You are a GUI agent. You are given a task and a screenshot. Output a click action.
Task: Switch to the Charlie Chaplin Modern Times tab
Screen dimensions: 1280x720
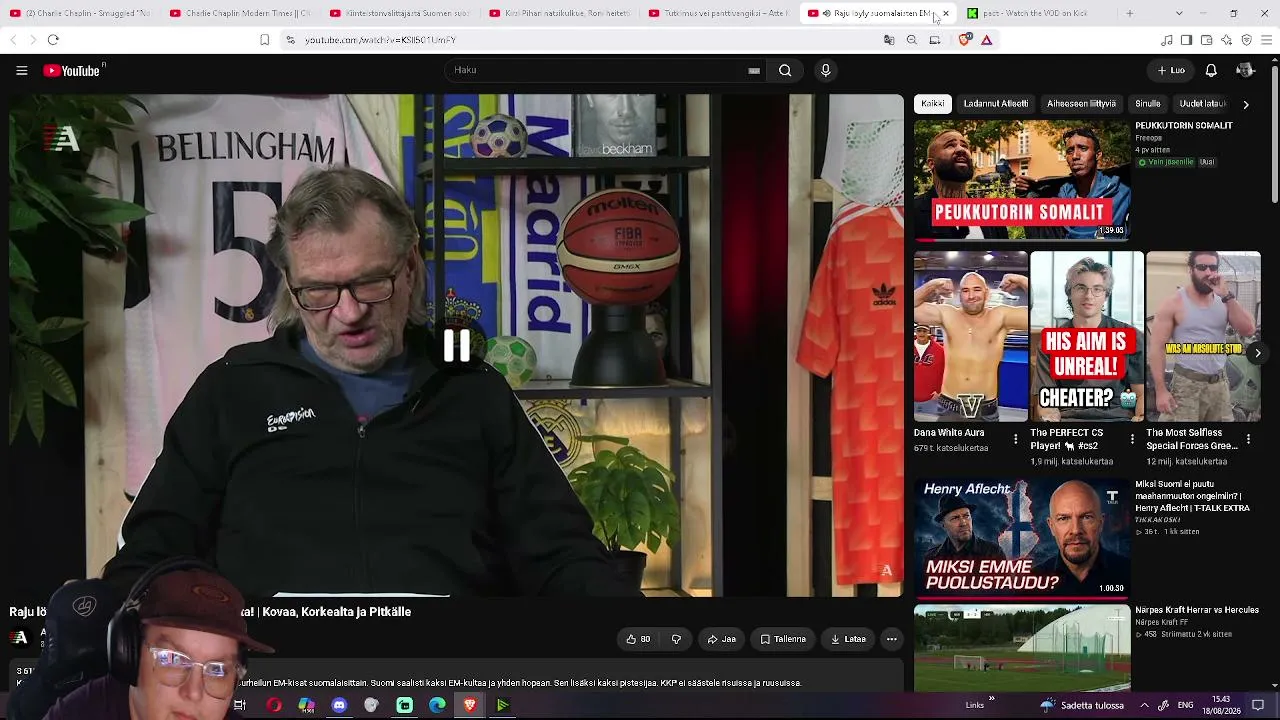(x=240, y=13)
